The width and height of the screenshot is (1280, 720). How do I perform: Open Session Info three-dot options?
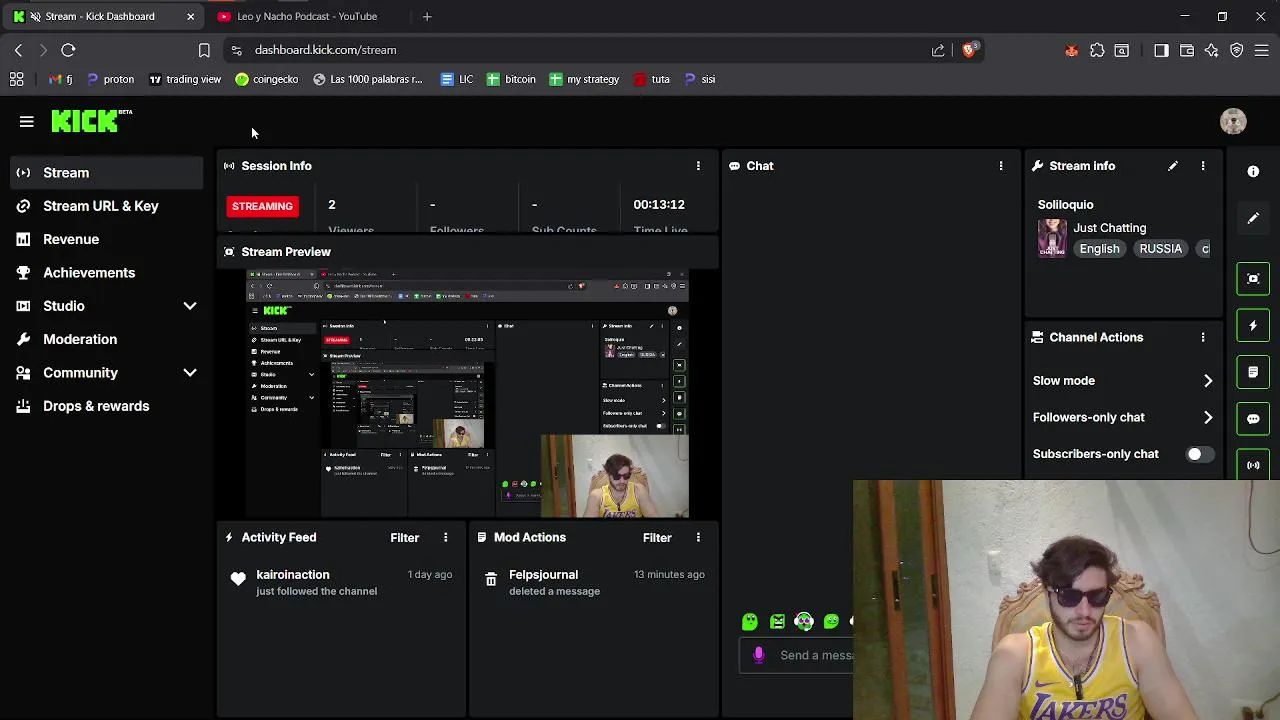(698, 166)
